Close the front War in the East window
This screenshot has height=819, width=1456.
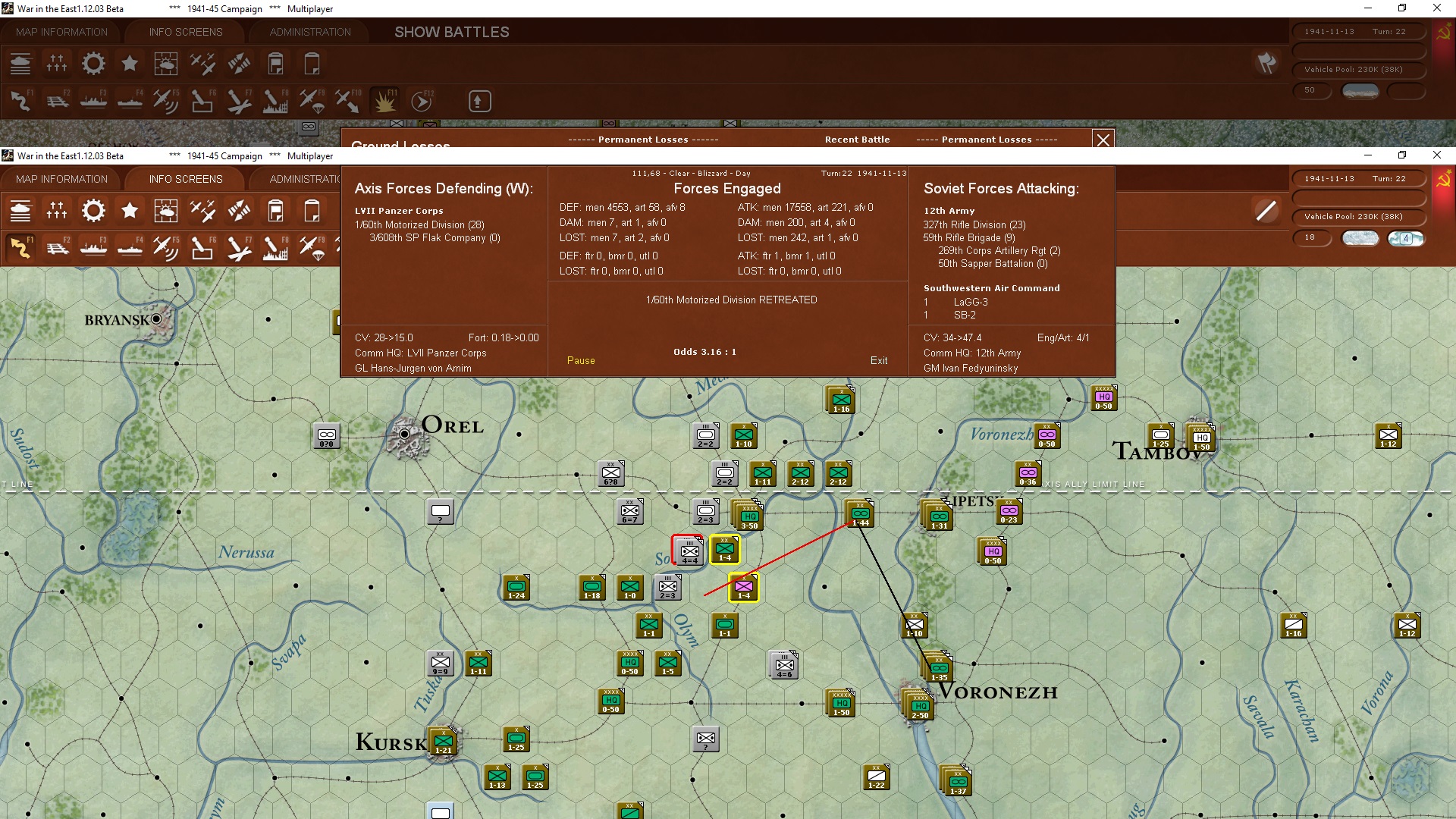coord(1436,155)
